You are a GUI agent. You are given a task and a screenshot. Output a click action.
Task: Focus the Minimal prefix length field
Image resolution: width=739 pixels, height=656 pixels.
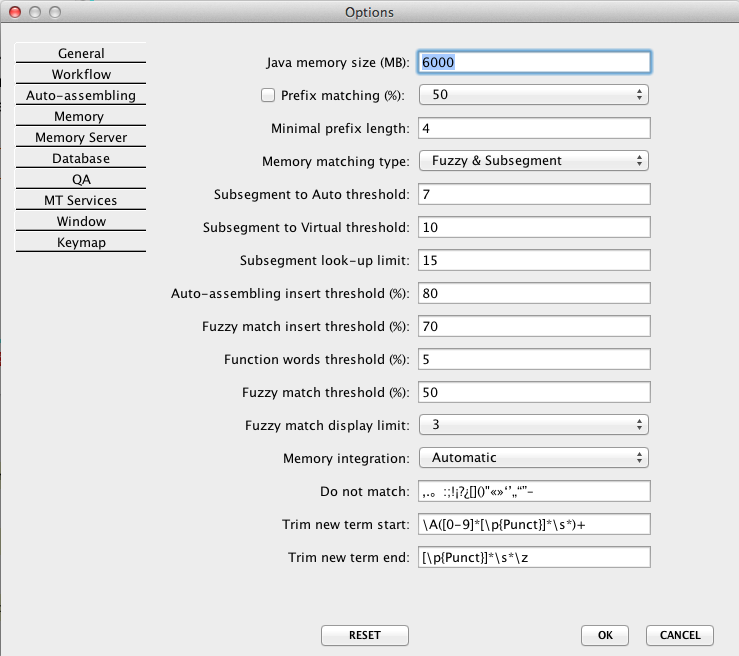tap(534, 128)
